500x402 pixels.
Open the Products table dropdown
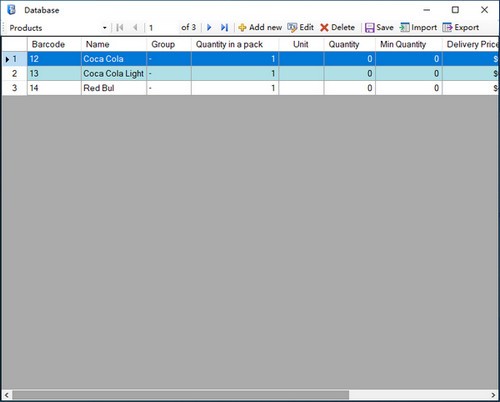[104, 28]
